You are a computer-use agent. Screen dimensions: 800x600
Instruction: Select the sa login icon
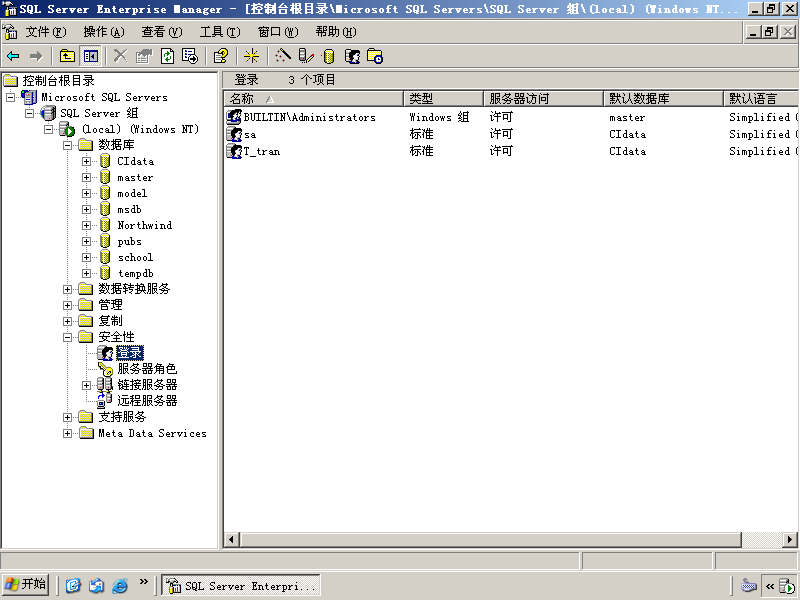point(234,134)
